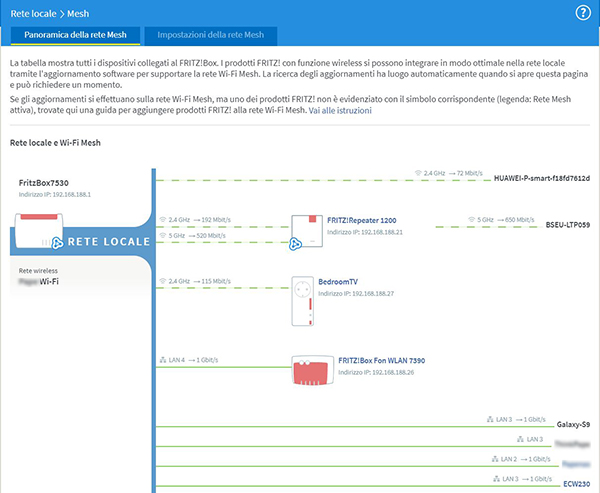
Task: Open FRITZ!Repeater 1200 device link
Action: tap(362, 220)
